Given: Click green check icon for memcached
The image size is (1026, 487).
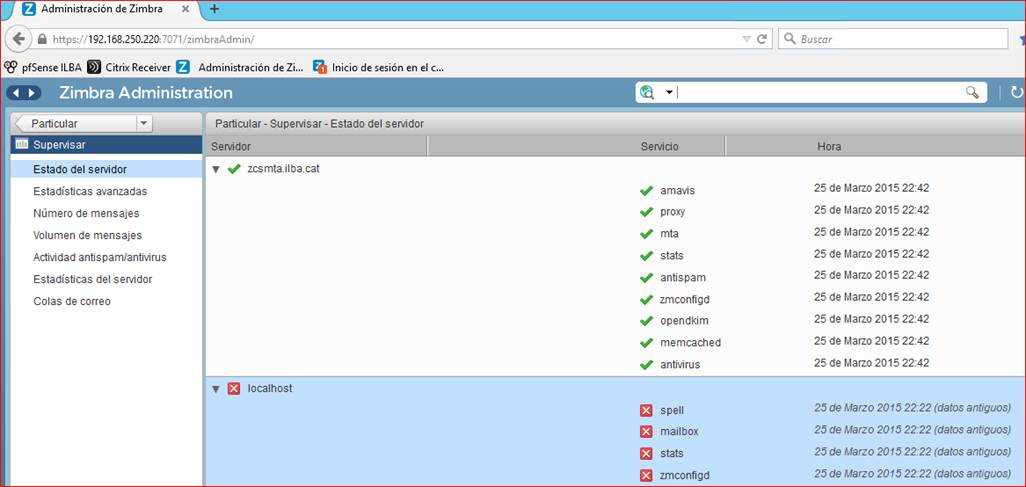Looking at the screenshot, I should [x=646, y=342].
